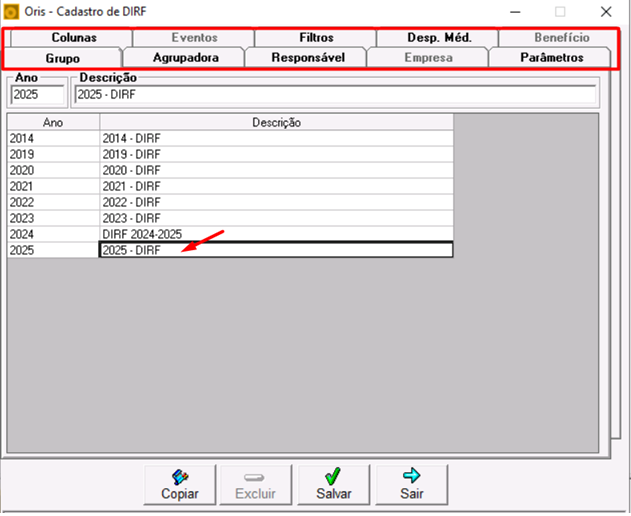Select year cell 2020

tap(53, 171)
